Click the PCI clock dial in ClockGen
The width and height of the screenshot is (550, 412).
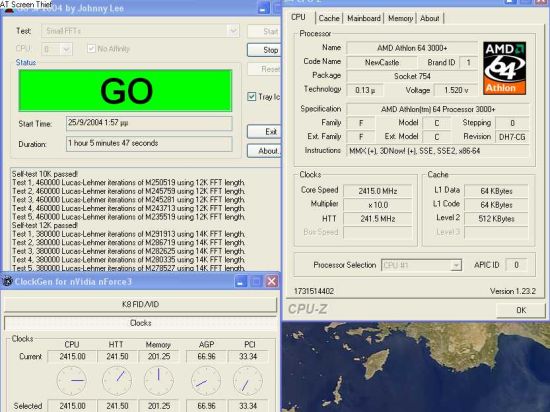pos(248,381)
